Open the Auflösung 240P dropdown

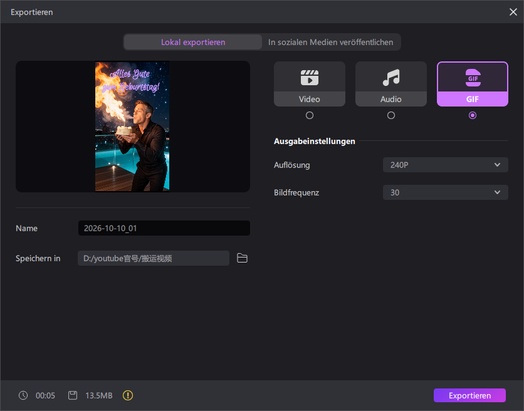[445, 165]
